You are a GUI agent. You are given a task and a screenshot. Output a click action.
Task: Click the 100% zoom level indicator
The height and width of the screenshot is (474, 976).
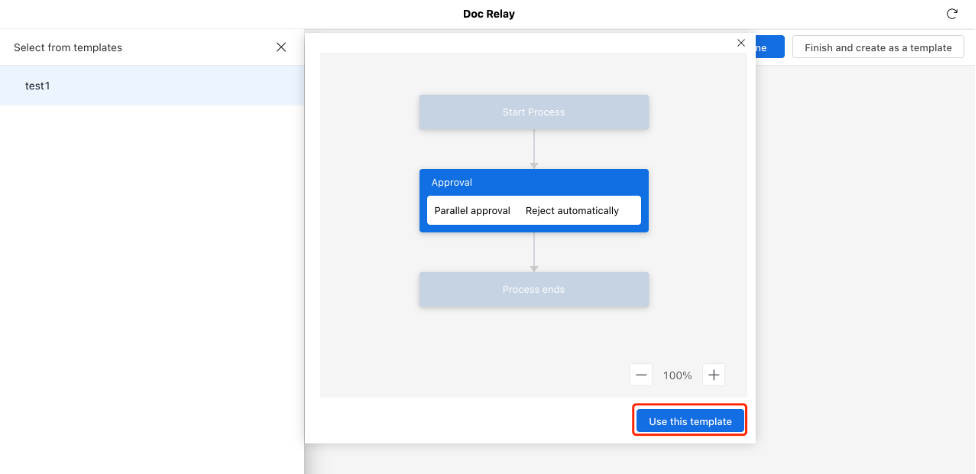tap(677, 375)
